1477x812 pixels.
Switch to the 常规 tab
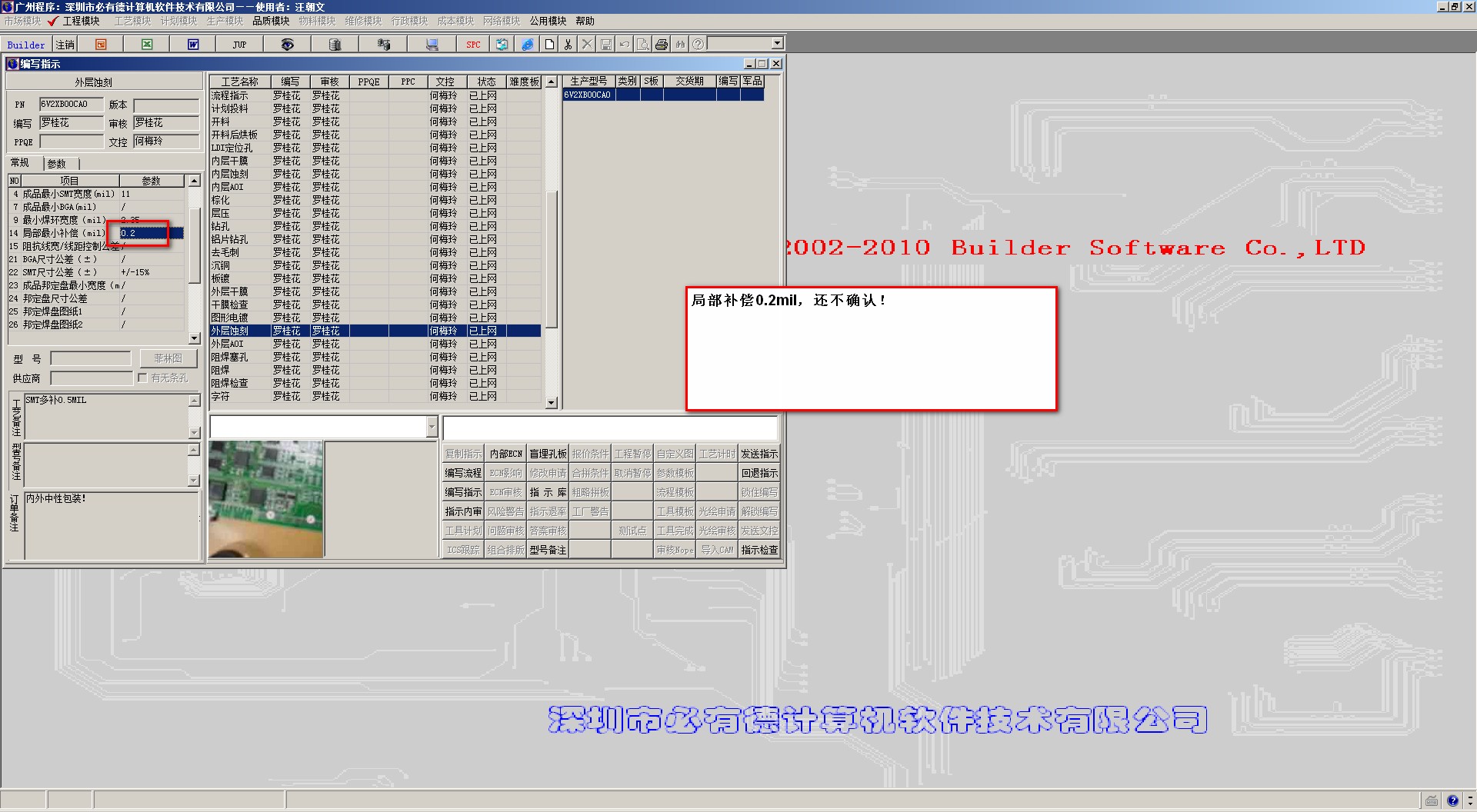[x=20, y=163]
